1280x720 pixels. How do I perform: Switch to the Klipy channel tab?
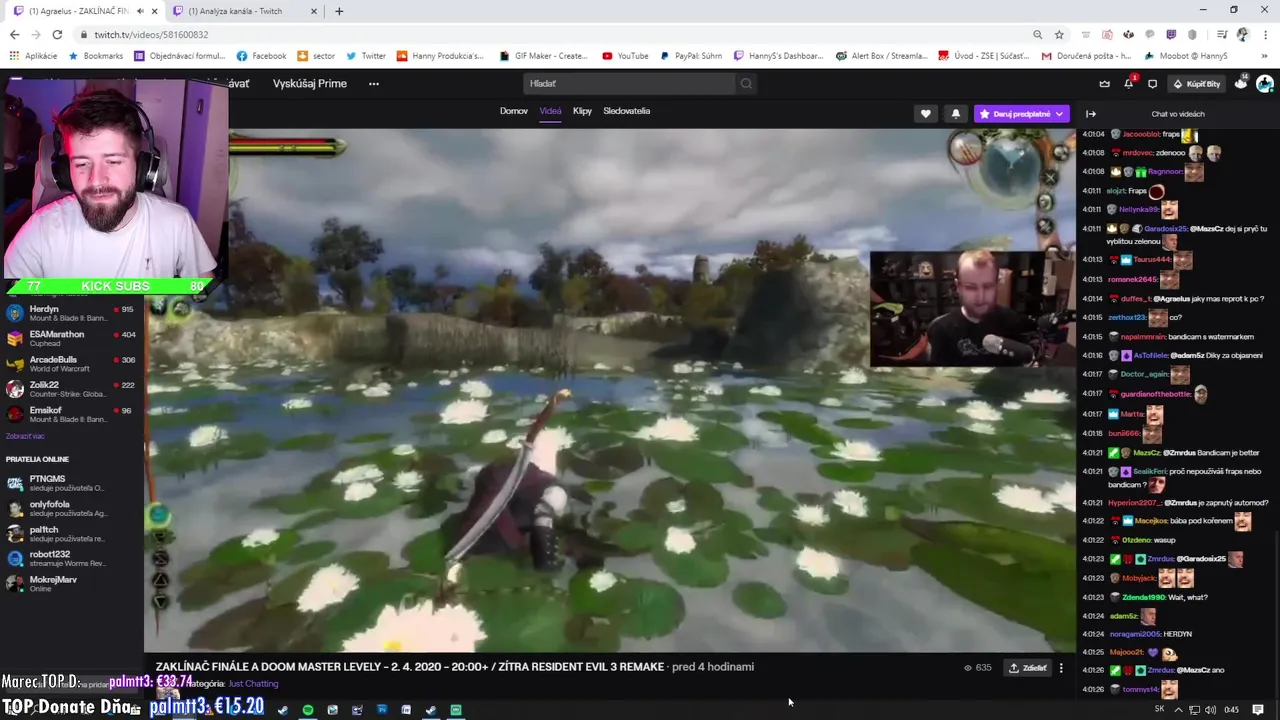(582, 111)
